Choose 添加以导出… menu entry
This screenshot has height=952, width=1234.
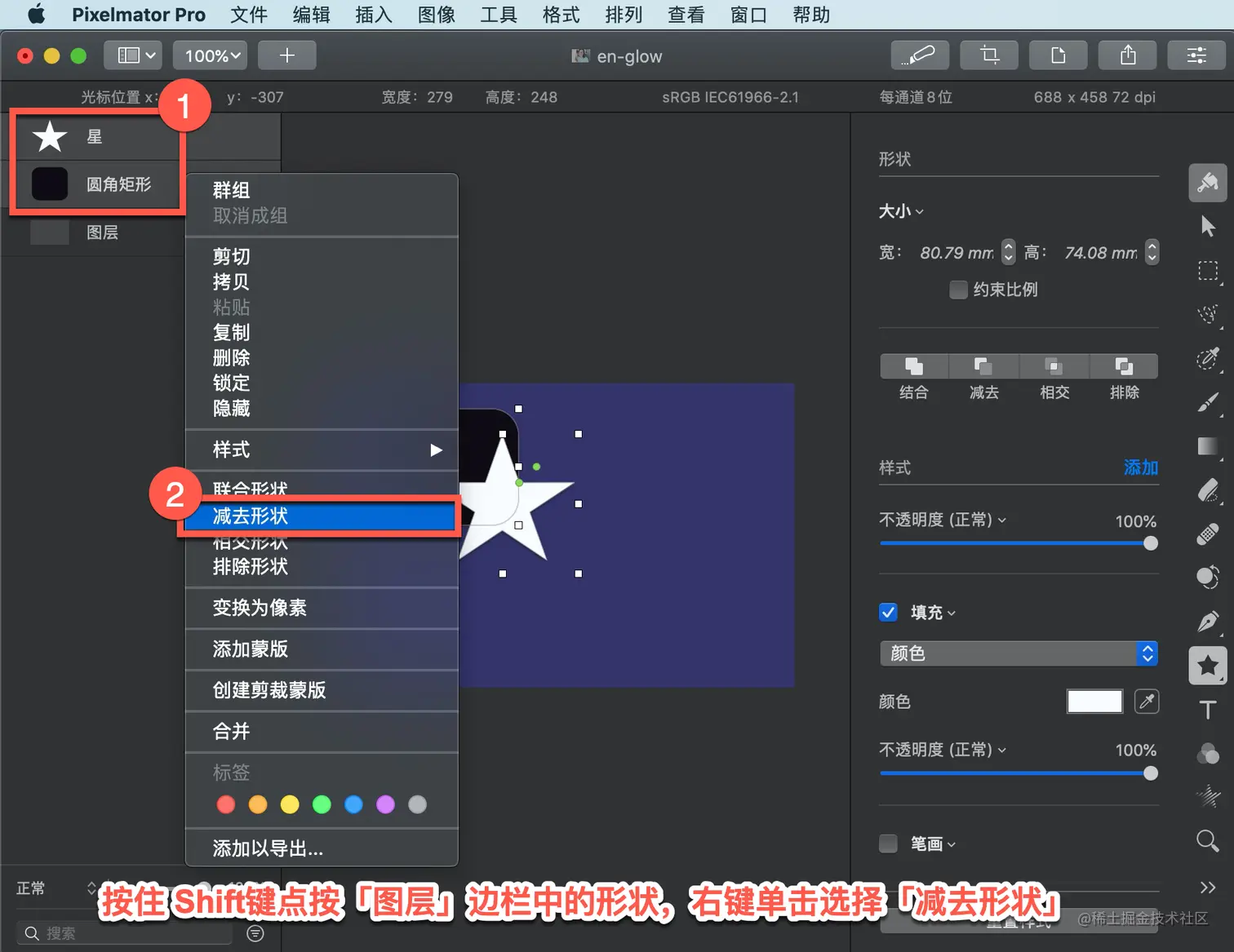pyautogui.click(x=322, y=848)
